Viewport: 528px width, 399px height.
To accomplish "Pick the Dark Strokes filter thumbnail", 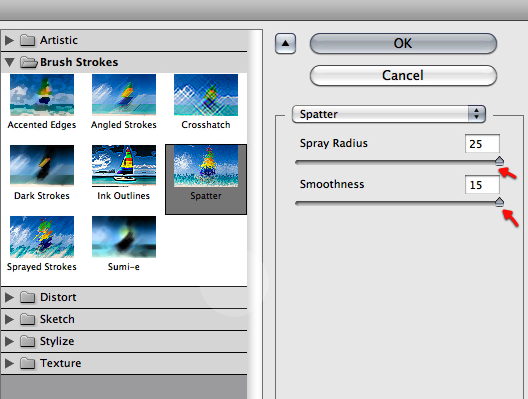I will [42, 166].
